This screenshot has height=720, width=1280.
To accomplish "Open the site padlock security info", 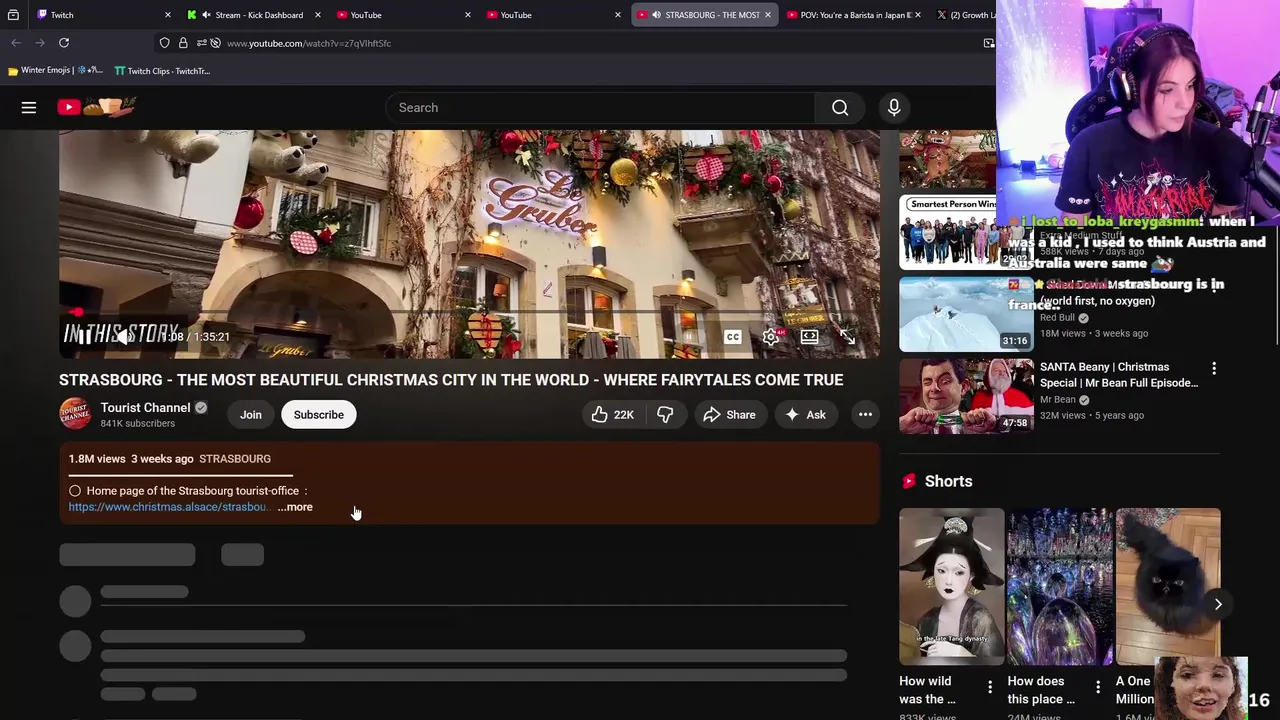I will pos(183,43).
